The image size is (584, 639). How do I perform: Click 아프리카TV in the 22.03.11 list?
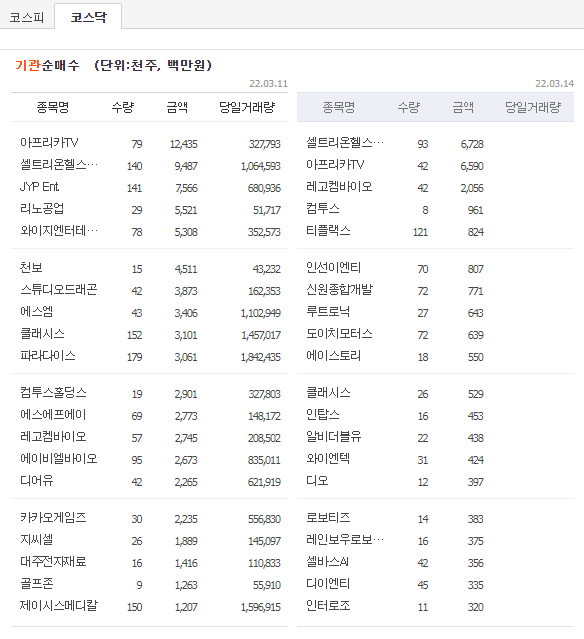point(49,143)
